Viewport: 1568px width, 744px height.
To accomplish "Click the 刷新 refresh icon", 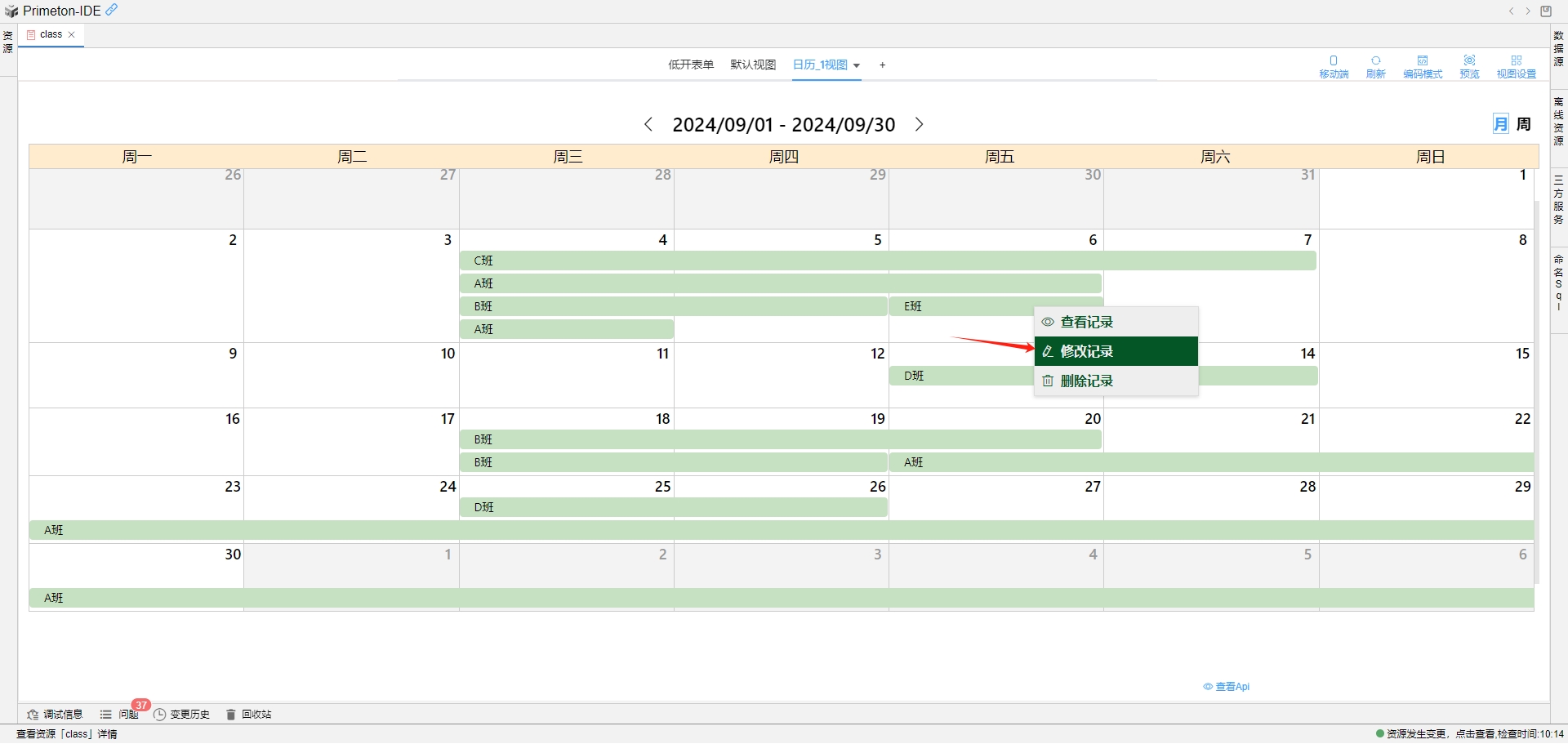I will 1375,65.
